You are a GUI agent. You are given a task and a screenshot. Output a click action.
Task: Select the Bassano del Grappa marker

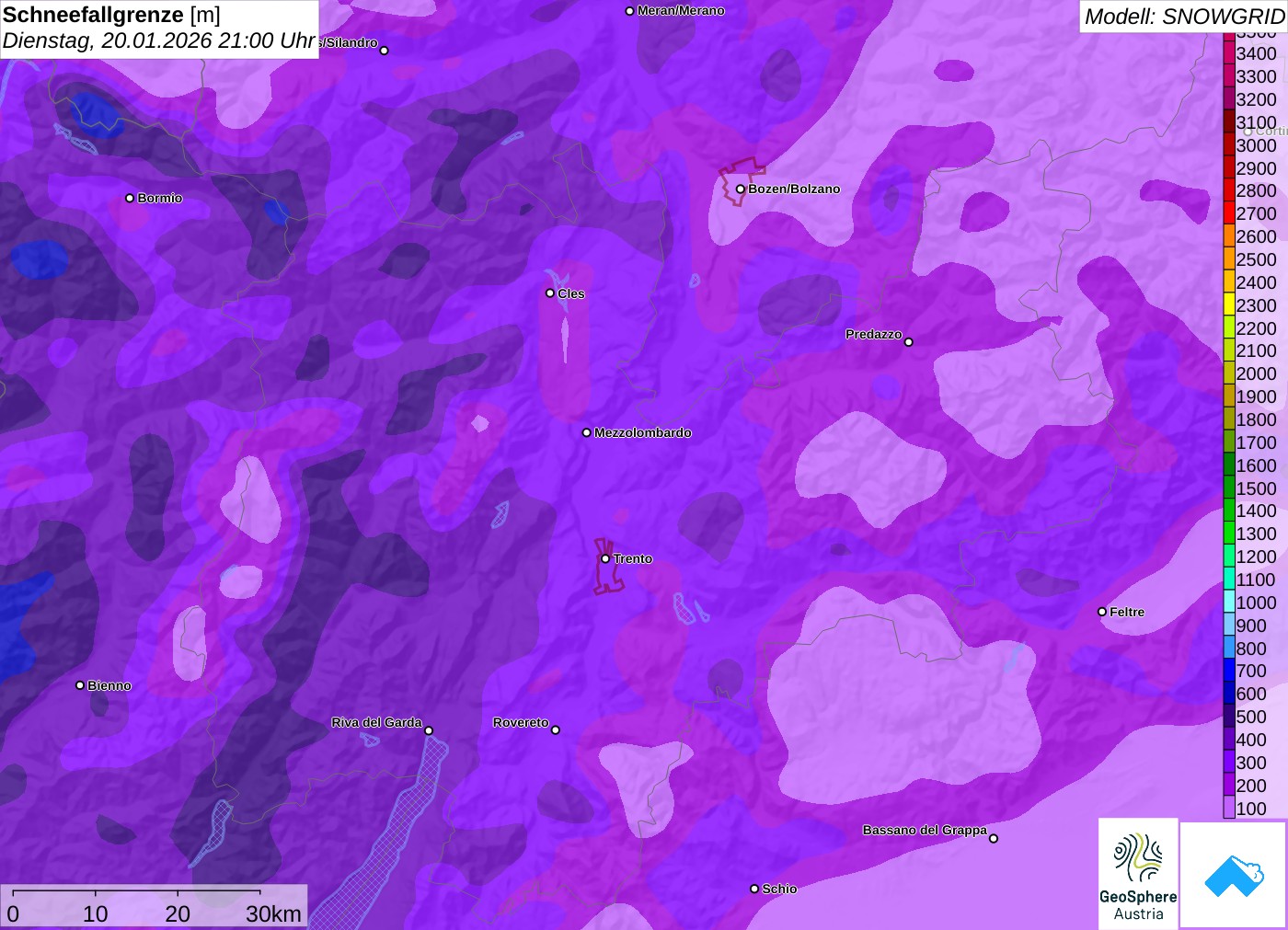coord(994,838)
